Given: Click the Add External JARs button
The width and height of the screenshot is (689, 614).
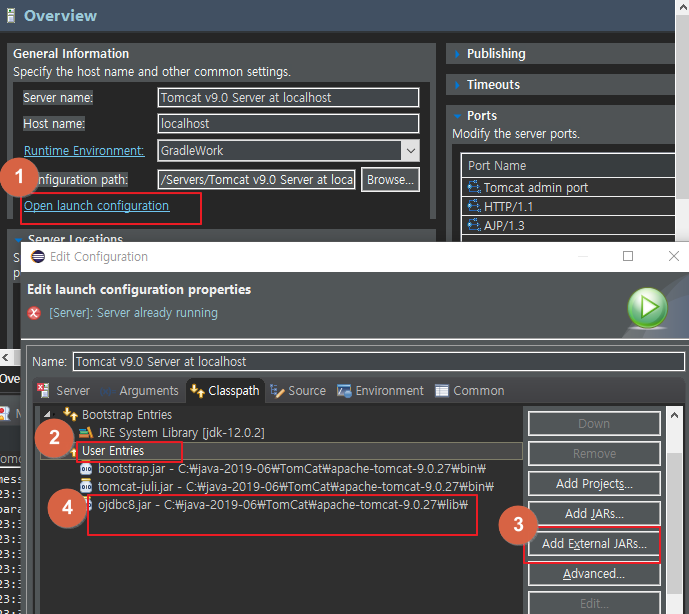Looking at the screenshot, I should 594,544.
